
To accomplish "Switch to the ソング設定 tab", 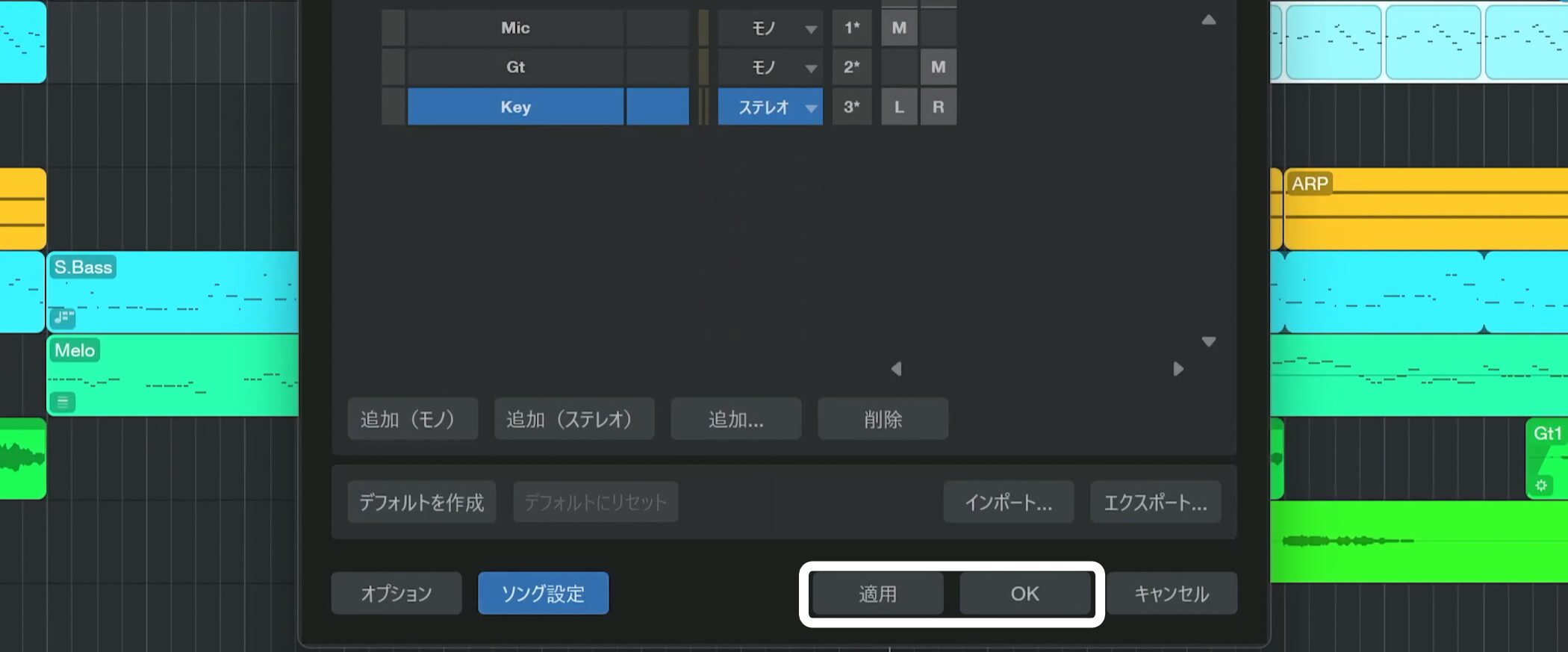I will click(543, 594).
